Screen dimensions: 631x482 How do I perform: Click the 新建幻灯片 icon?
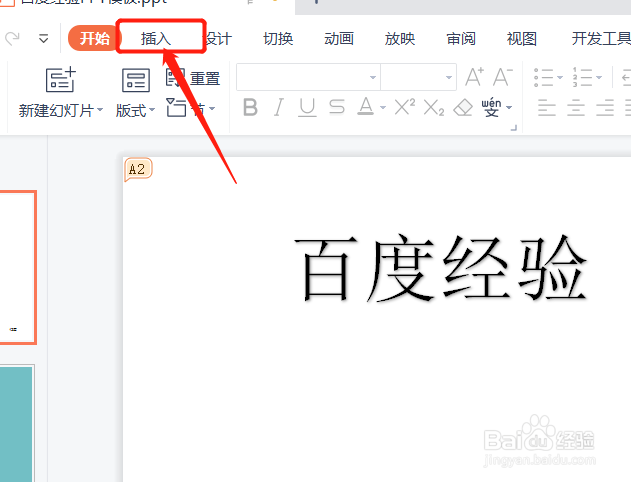click(x=60, y=79)
